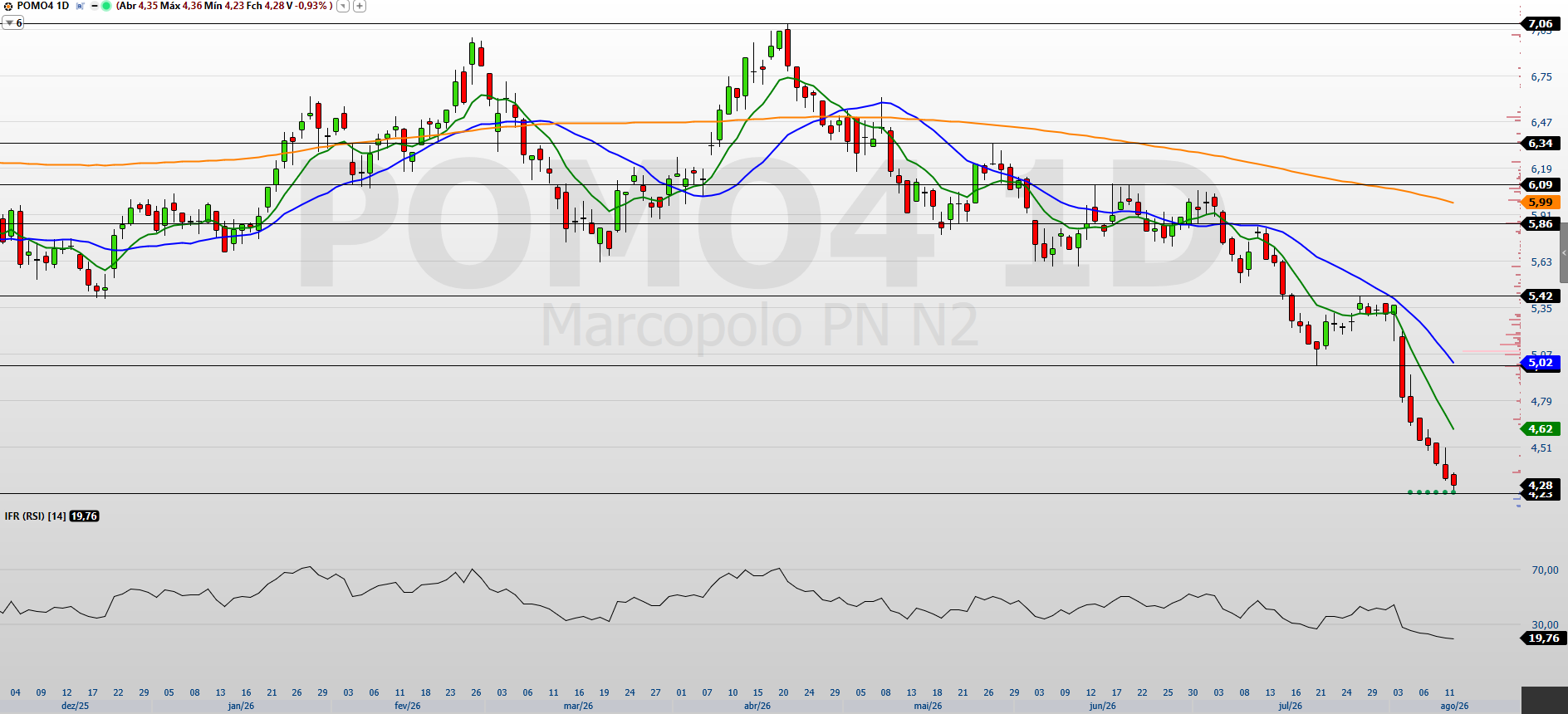
Task: Click the abr/26 month label on timeline
Action: click(757, 706)
